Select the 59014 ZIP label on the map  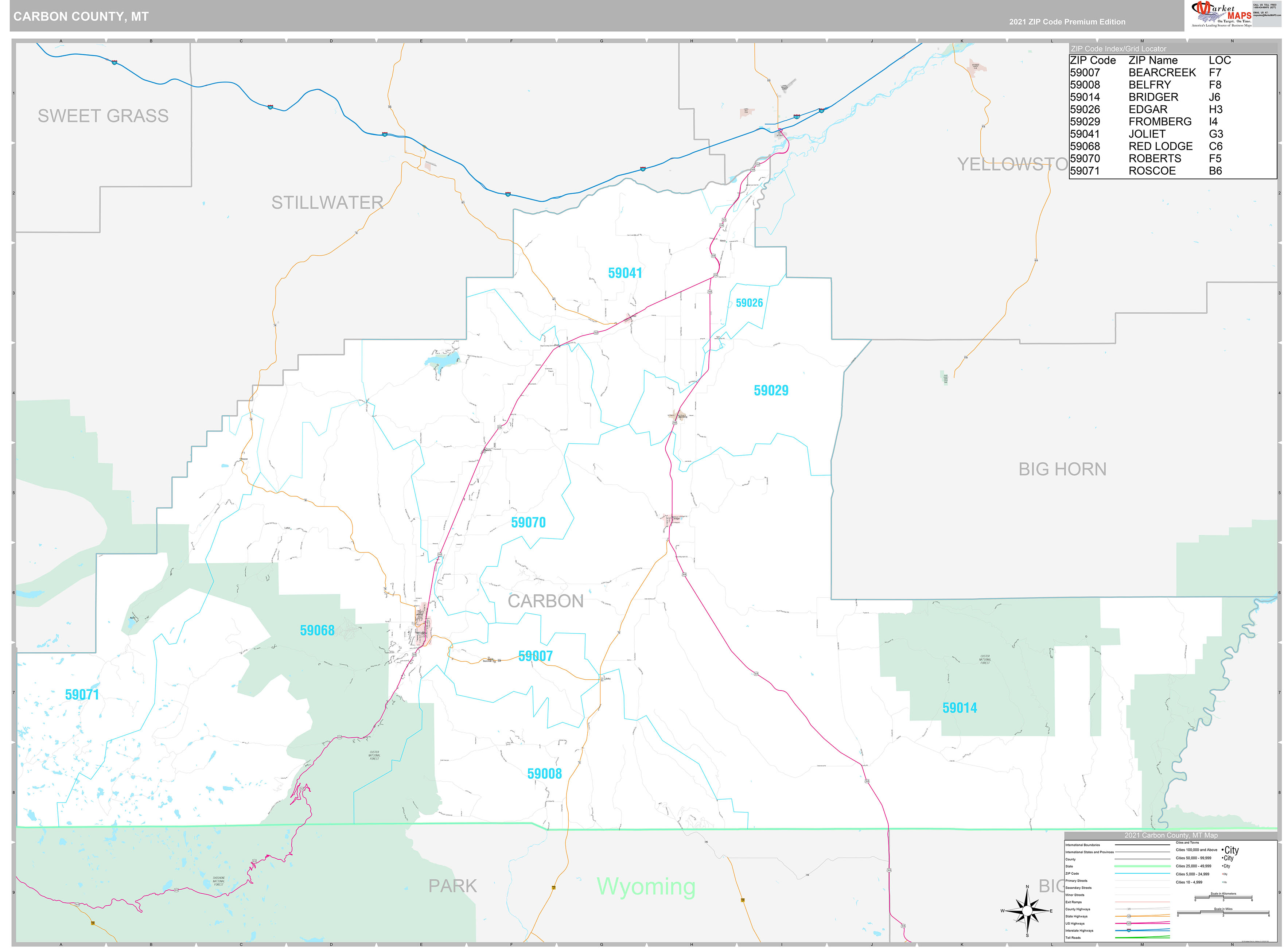pyautogui.click(x=959, y=708)
